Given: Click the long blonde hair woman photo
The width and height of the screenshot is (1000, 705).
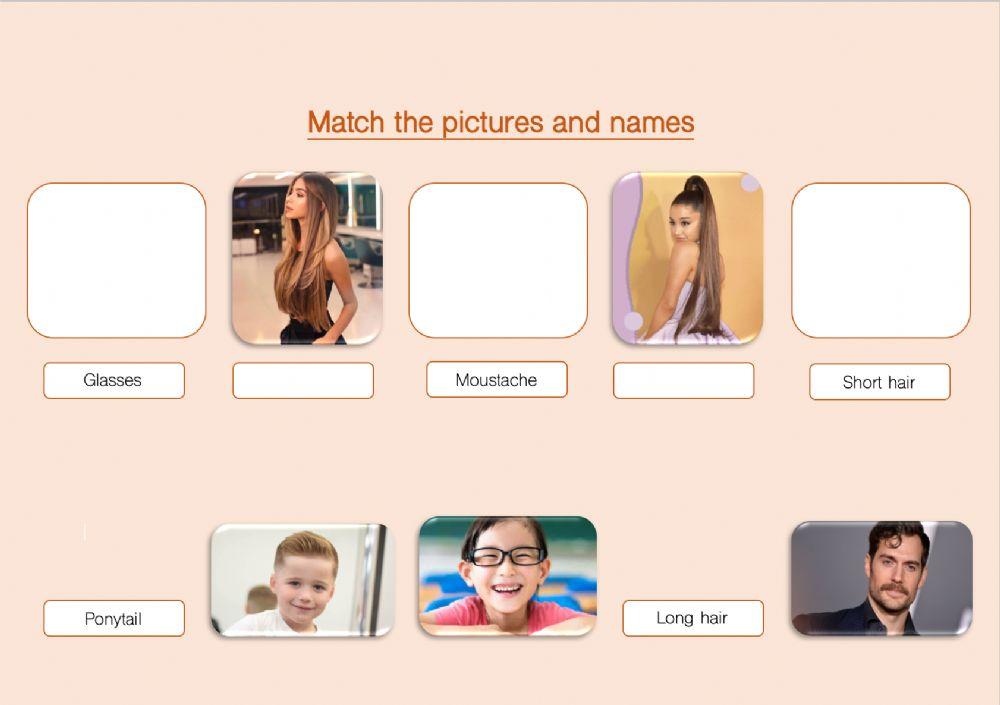Looking at the screenshot, I should pos(307,258).
